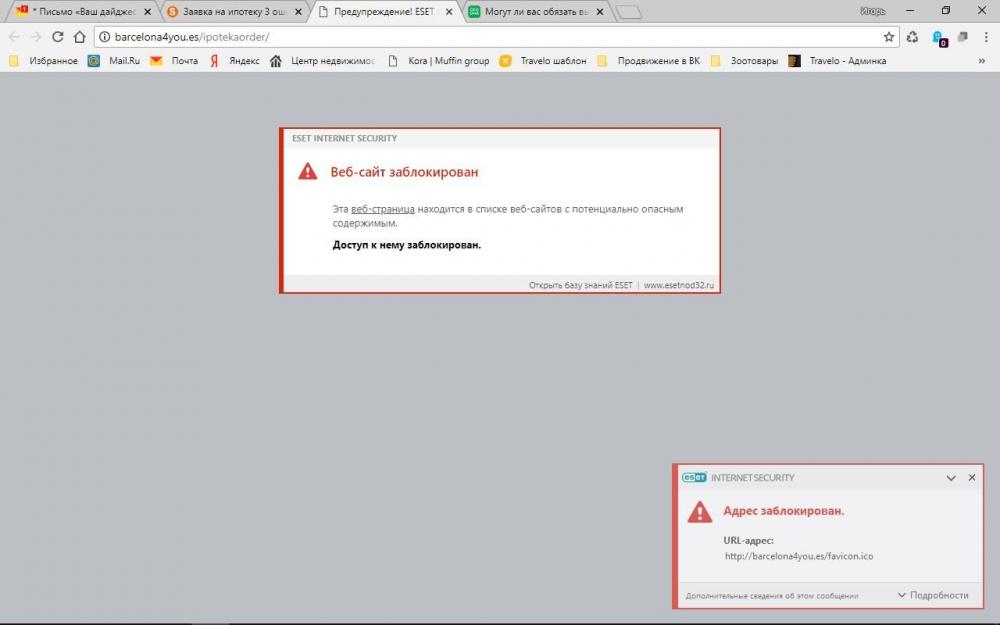Open the Зоотовары bookmarks folder
1000x625 pixels.
(x=744, y=61)
